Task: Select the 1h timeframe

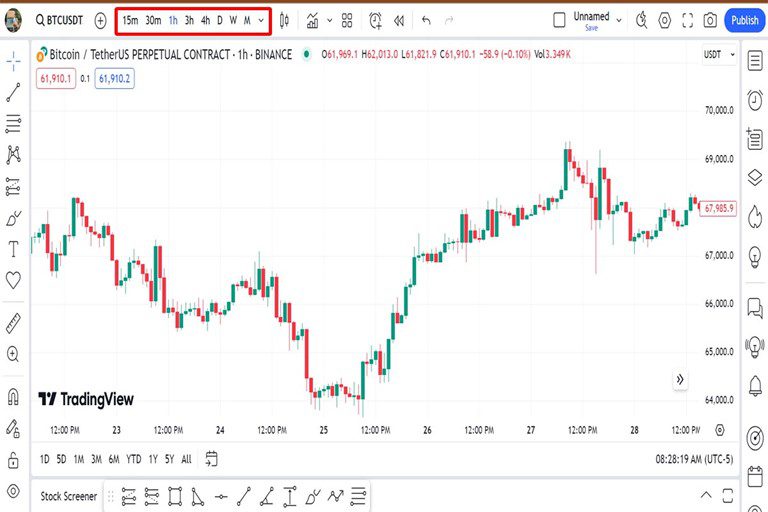Action: coord(173,21)
